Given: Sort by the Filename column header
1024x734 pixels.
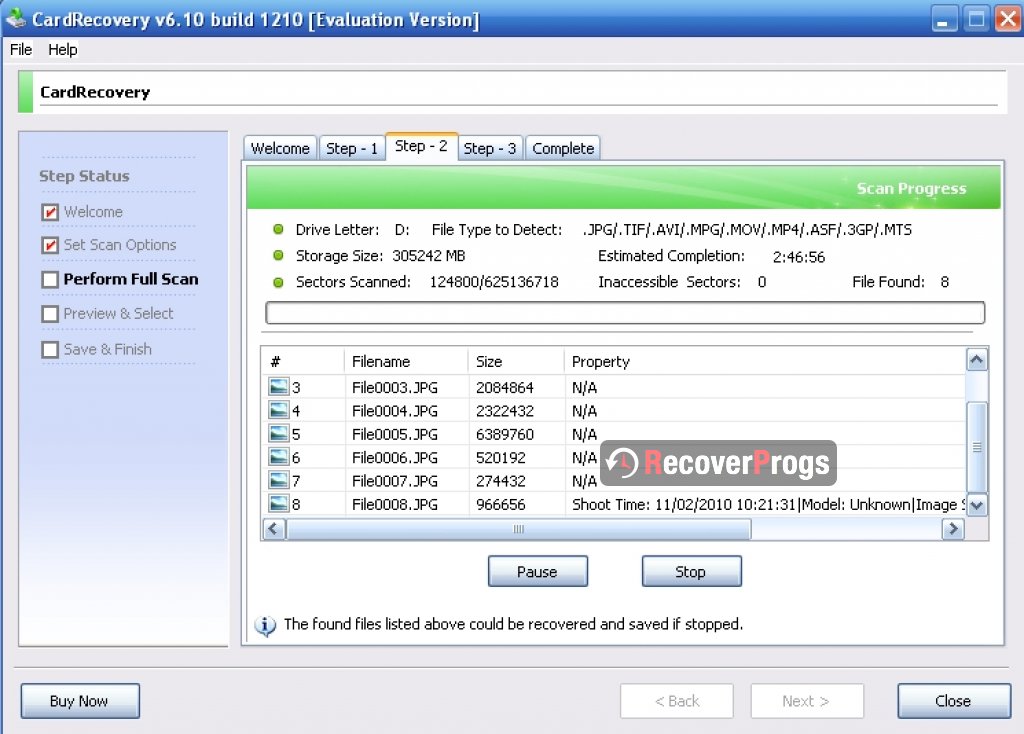Looking at the screenshot, I should (x=406, y=361).
